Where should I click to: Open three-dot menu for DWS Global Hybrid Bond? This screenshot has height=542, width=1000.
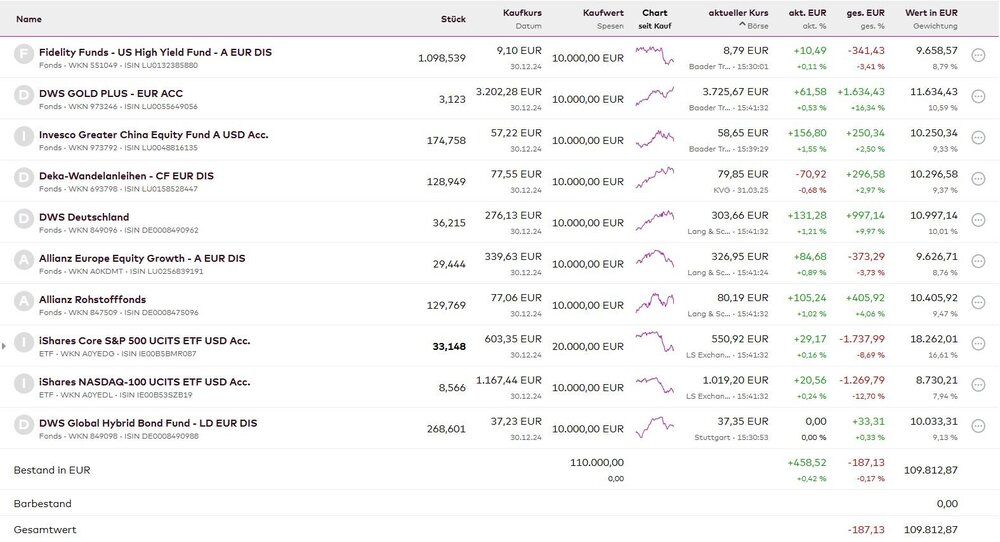(x=978, y=428)
